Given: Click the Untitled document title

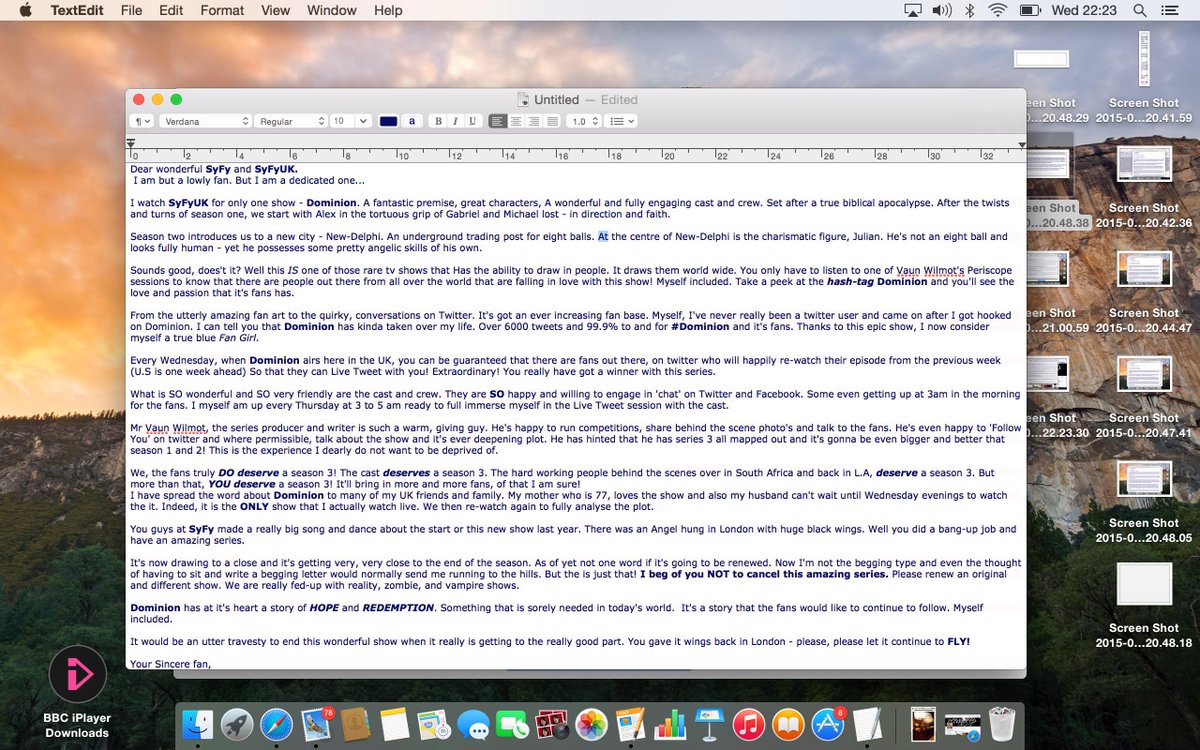Looking at the screenshot, I should tap(556, 99).
